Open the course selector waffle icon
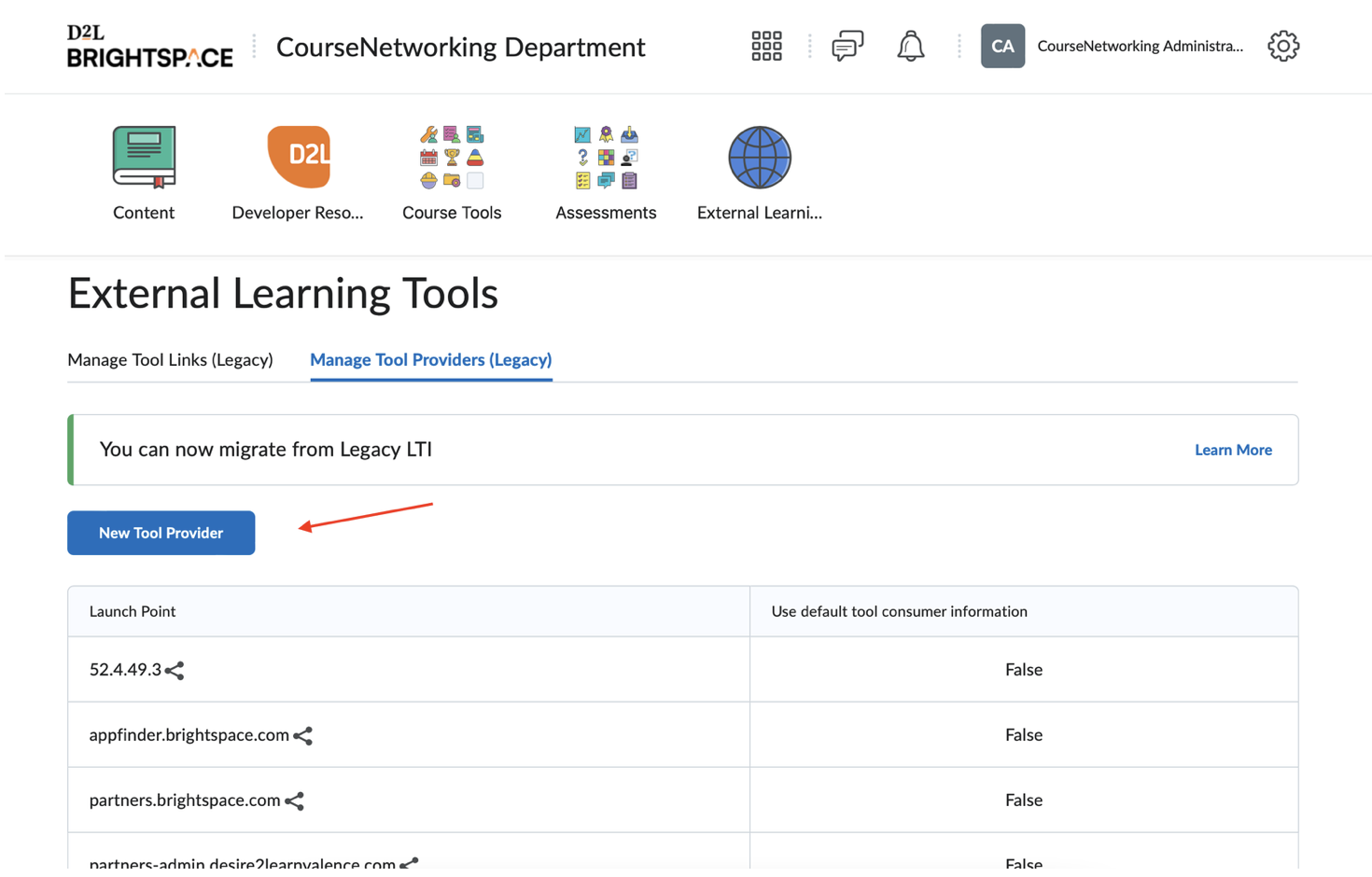The width and height of the screenshot is (1372, 877). click(766, 46)
